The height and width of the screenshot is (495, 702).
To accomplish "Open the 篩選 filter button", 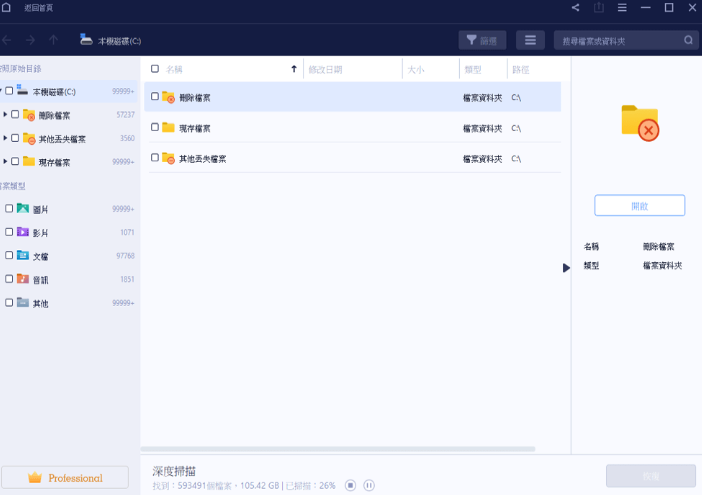I will click(x=482, y=40).
